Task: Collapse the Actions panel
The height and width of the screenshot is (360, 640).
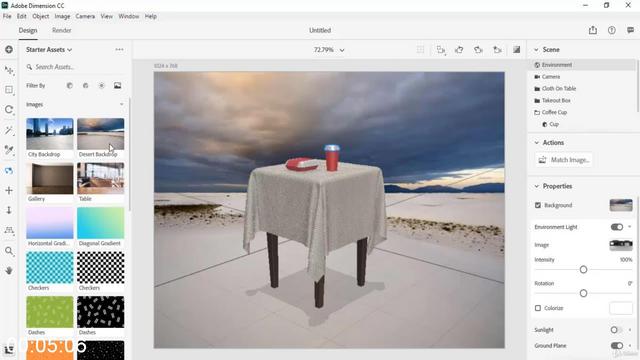Action: click(x=536, y=143)
